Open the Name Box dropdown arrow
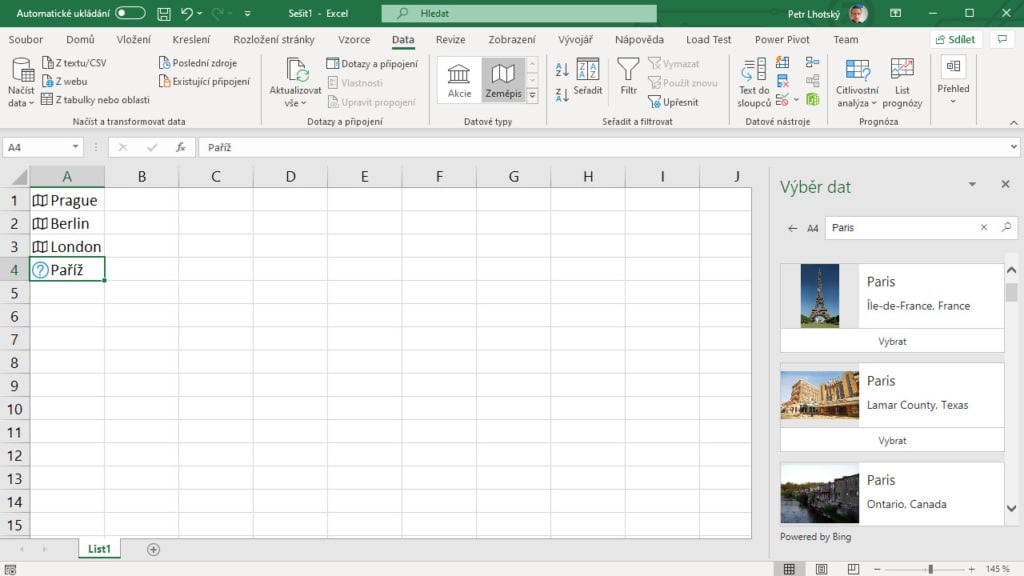Screen dimensions: 1024x576 [76, 147]
